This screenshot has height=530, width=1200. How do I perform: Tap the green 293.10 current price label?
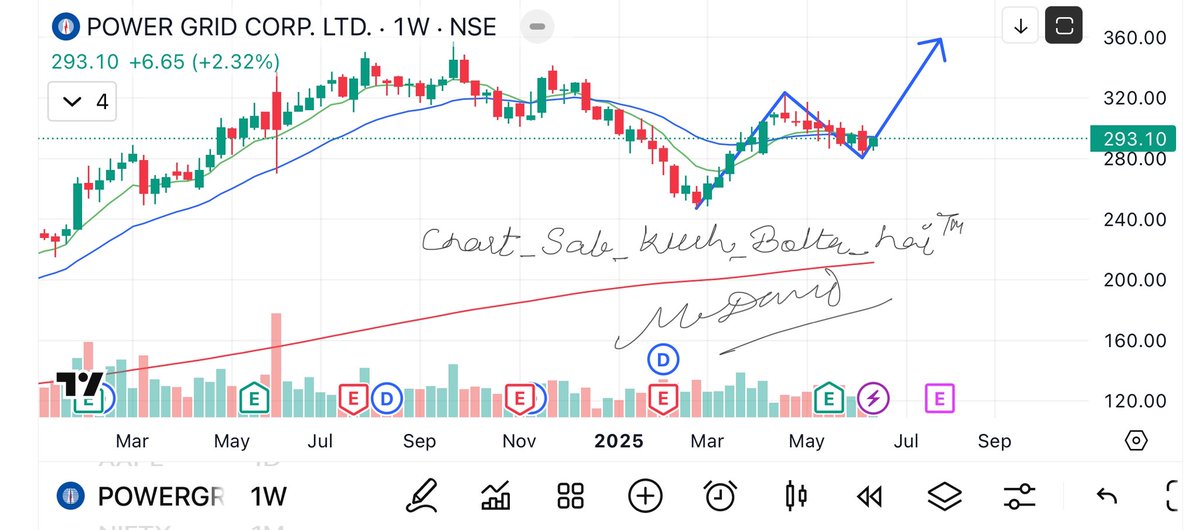[1134, 139]
